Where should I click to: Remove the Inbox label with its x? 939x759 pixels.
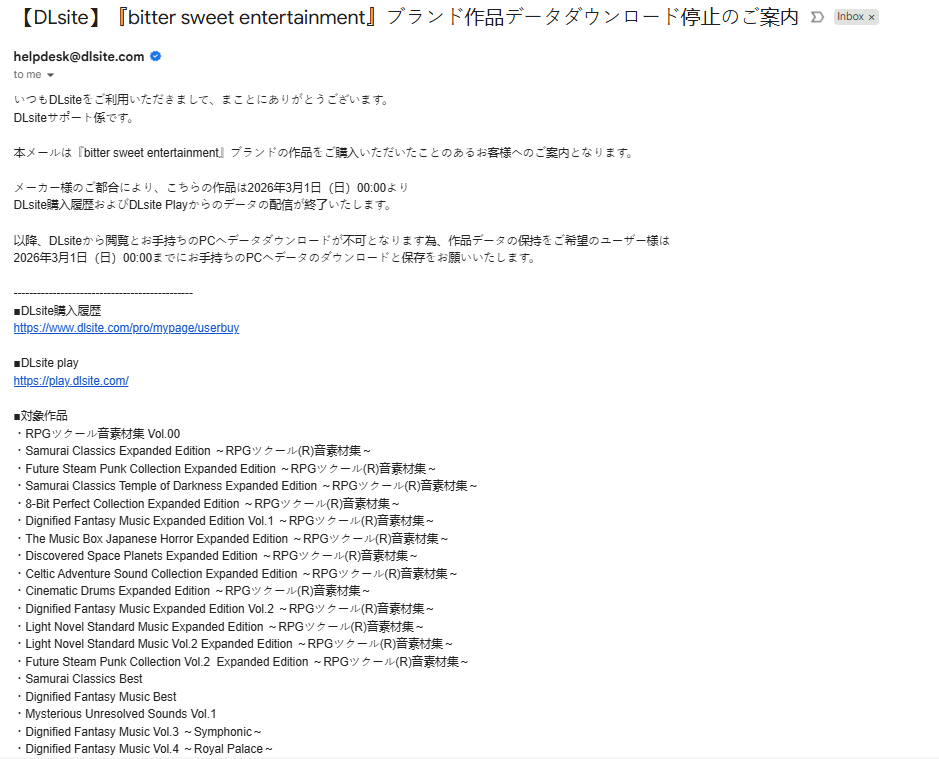point(871,17)
